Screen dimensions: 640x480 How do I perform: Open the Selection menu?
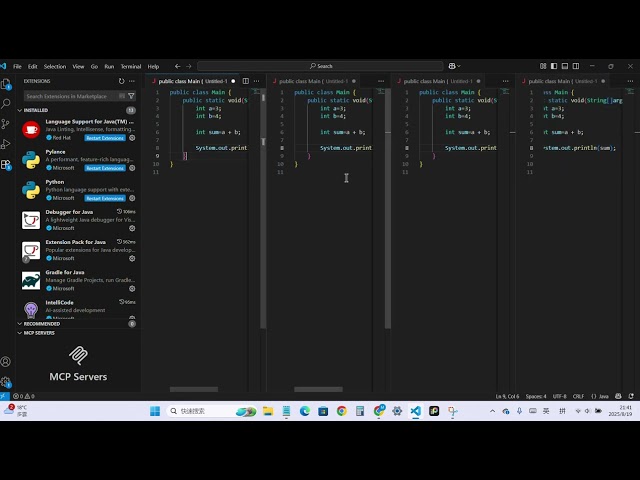coord(55,67)
